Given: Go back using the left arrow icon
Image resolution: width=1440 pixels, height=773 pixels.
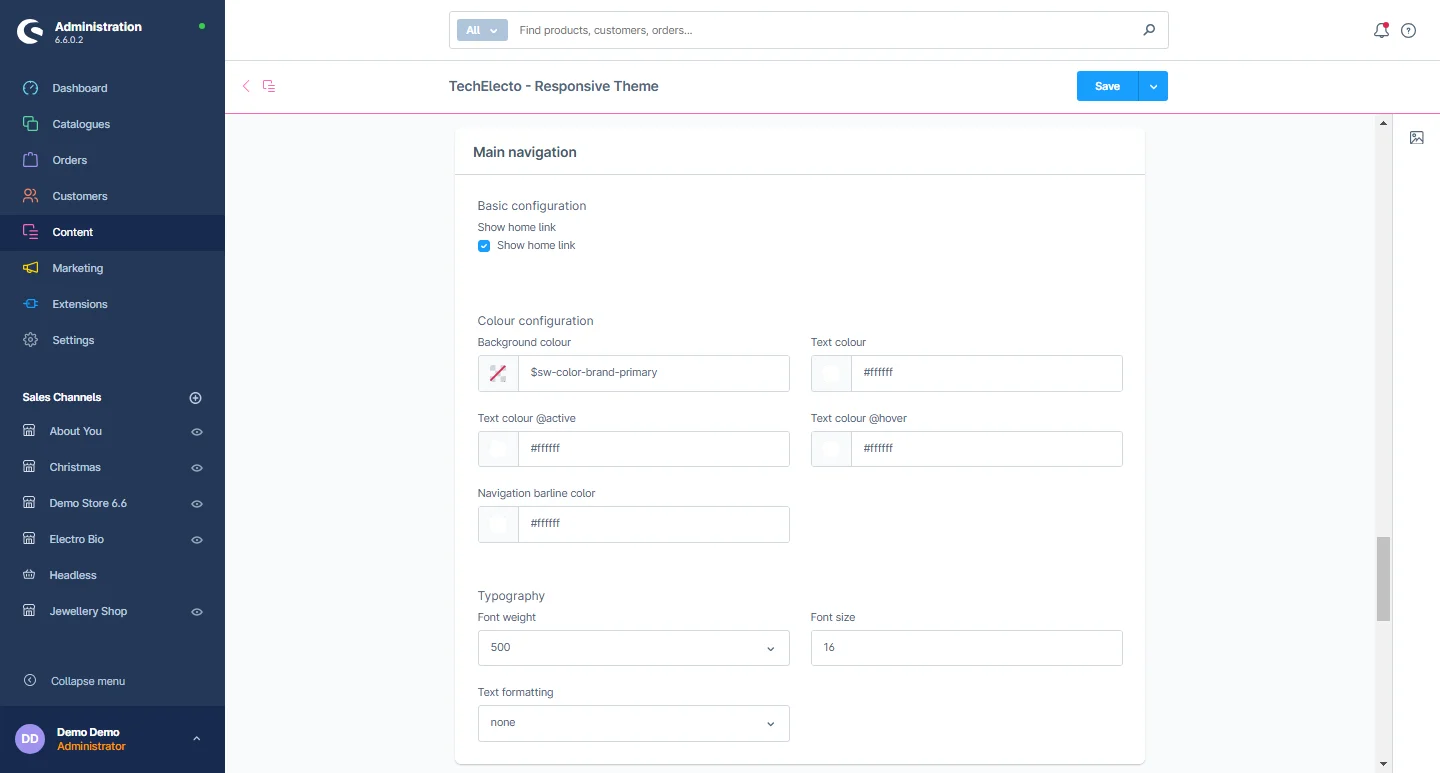Looking at the screenshot, I should pyautogui.click(x=246, y=86).
